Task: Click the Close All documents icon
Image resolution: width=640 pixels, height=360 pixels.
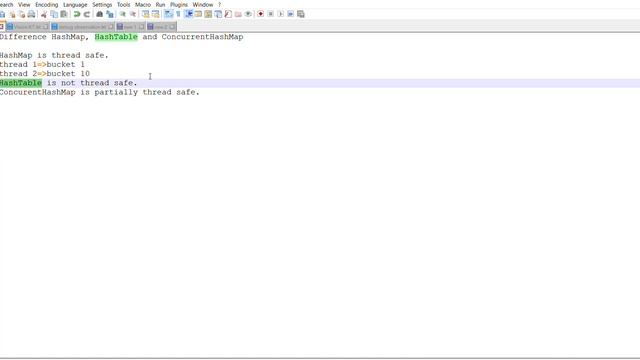Action: (21, 14)
